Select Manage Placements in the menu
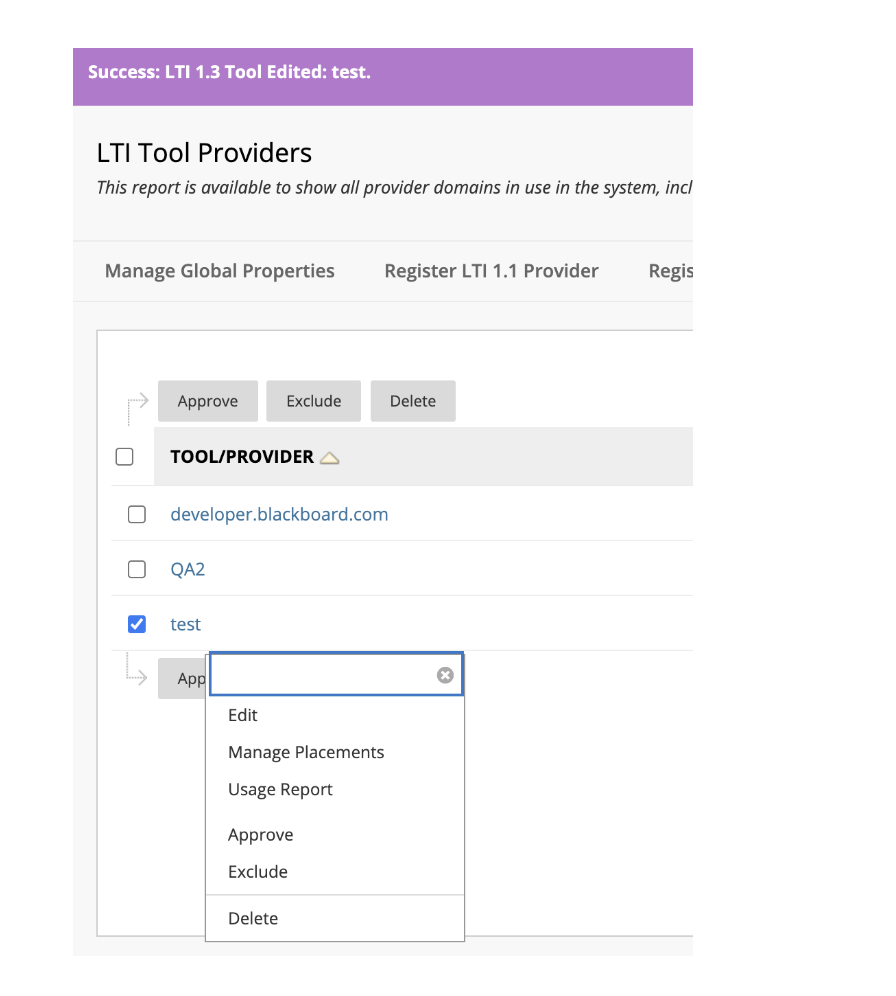The image size is (896, 996). (x=306, y=752)
